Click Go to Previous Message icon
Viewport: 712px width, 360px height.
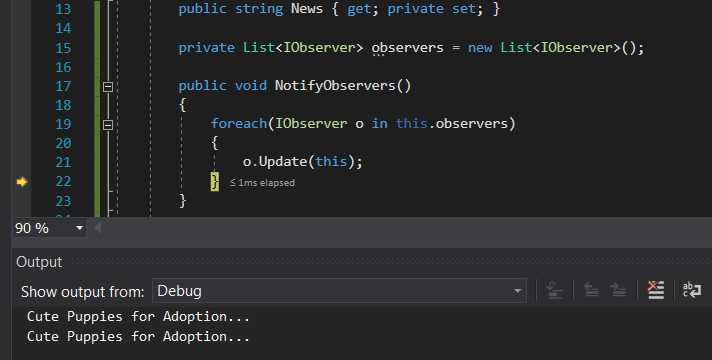[591, 290]
